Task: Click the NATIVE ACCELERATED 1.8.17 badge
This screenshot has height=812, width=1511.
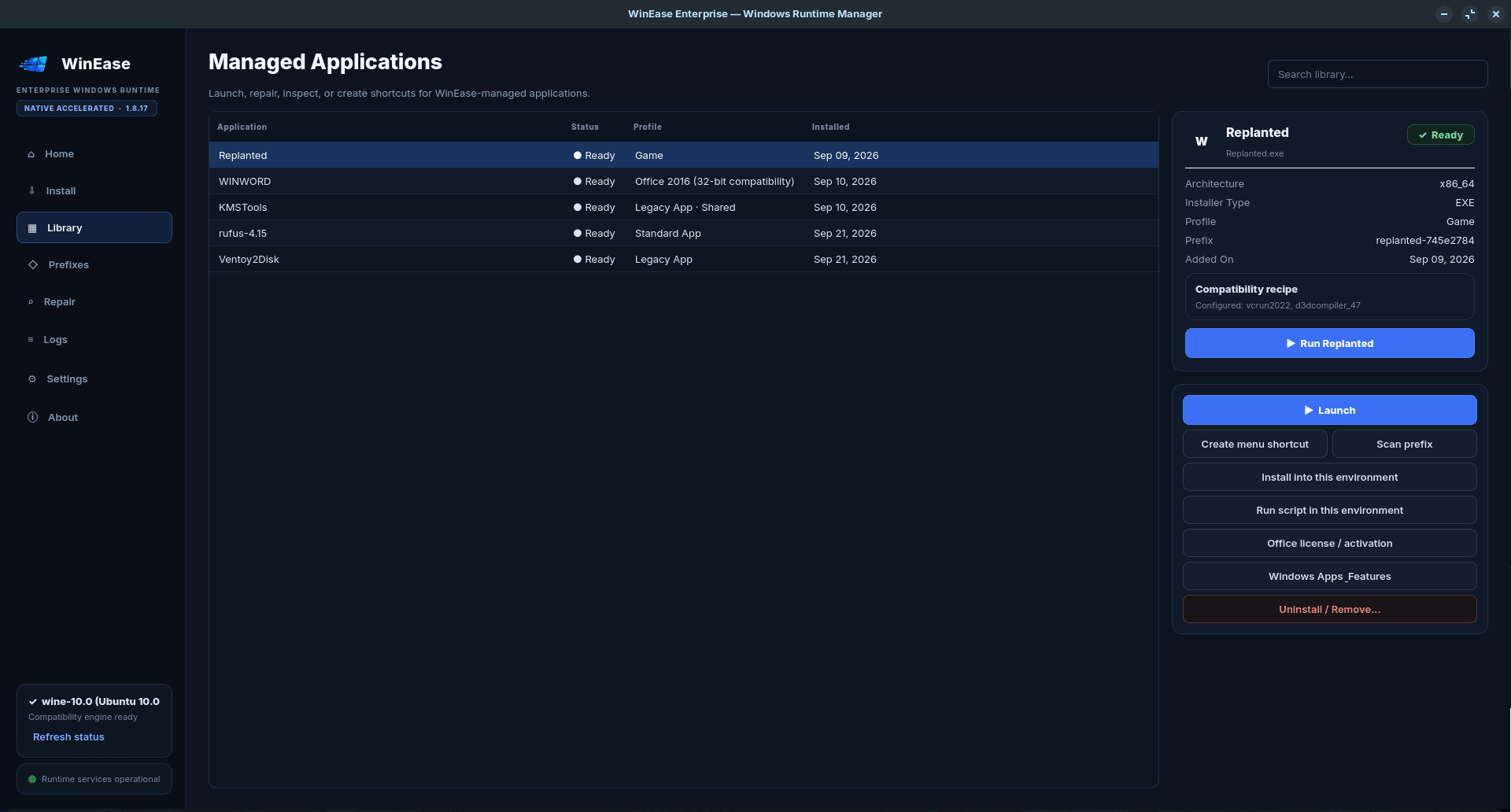Action: coord(87,109)
